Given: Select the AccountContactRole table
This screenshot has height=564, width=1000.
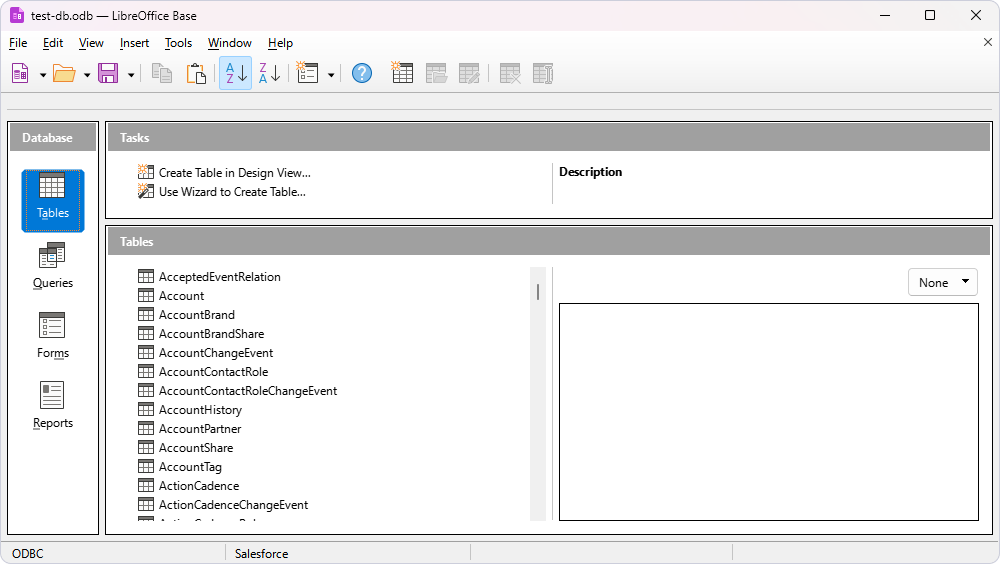Looking at the screenshot, I should tap(213, 372).
